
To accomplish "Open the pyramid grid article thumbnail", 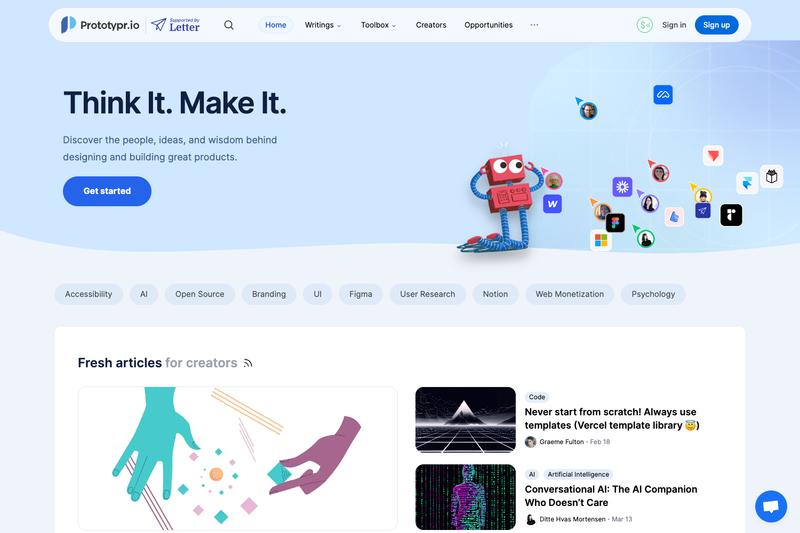I will 465,420.
